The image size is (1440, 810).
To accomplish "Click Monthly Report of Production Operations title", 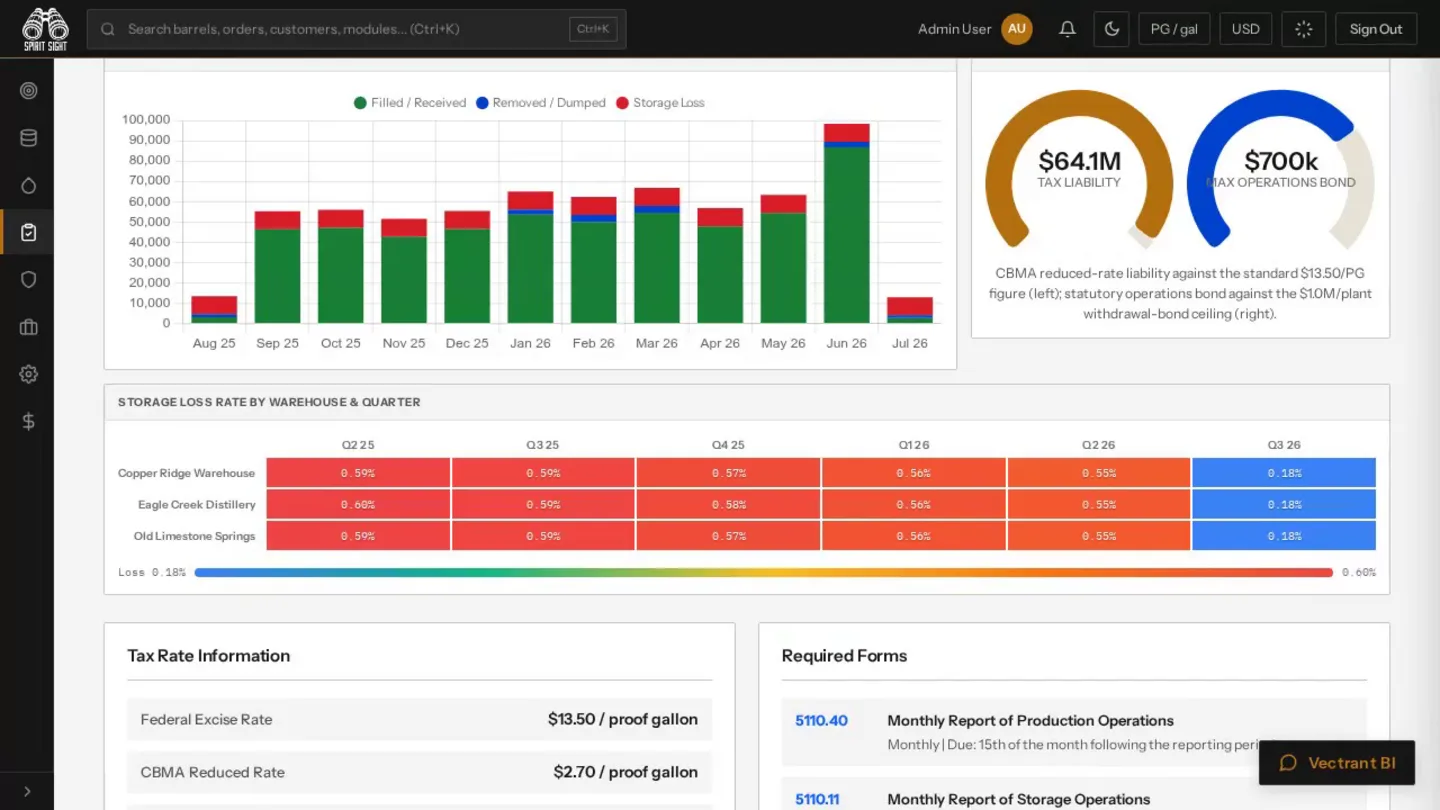I will pyautogui.click(x=1030, y=721).
